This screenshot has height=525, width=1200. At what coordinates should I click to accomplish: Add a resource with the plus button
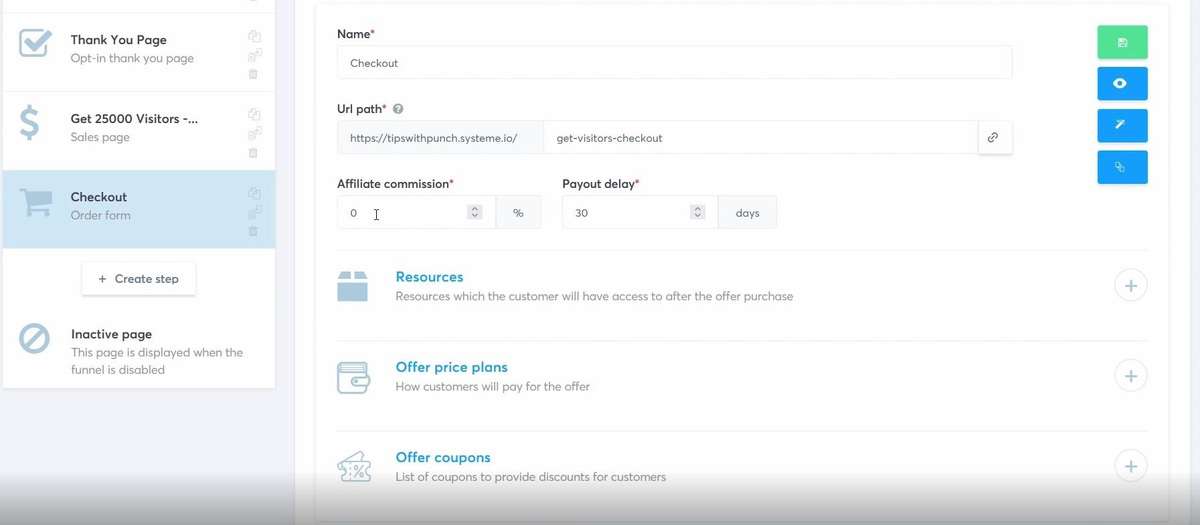pos(1131,286)
